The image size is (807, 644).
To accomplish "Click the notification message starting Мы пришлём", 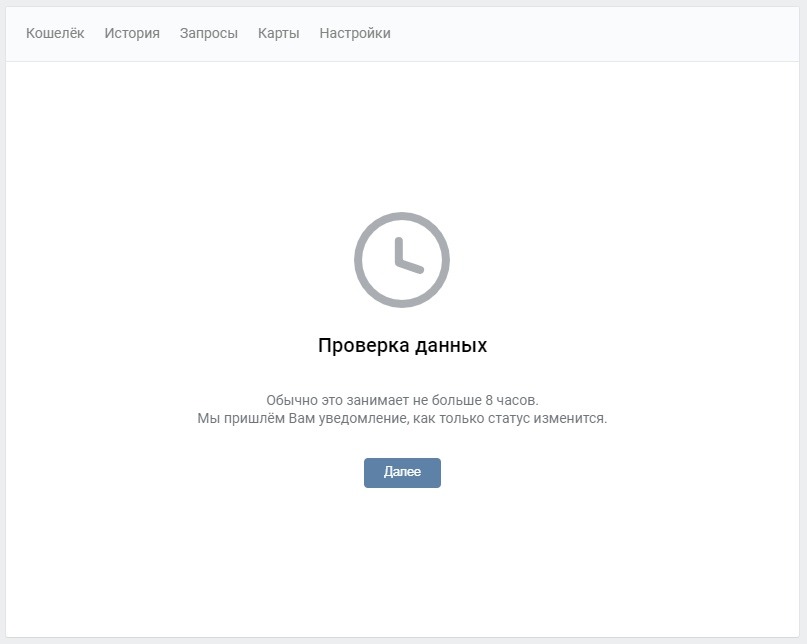I will pyautogui.click(x=402, y=418).
